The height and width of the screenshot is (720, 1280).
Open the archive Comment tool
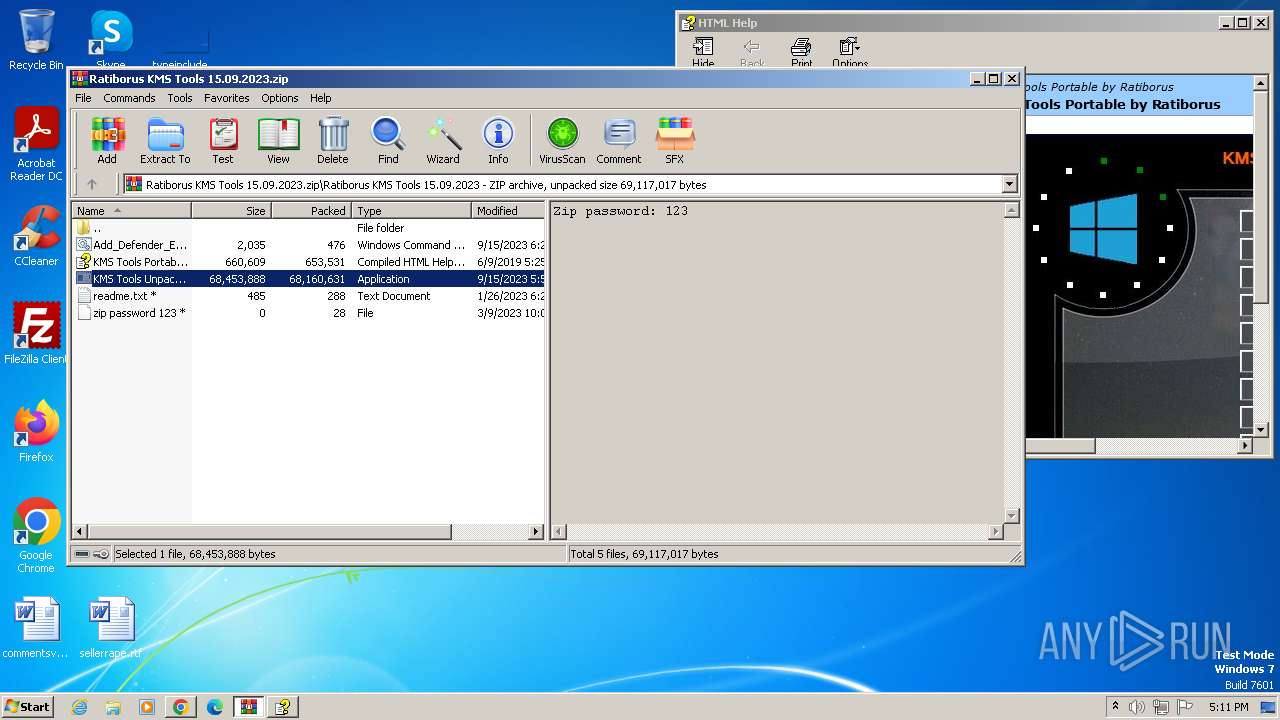(619, 140)
